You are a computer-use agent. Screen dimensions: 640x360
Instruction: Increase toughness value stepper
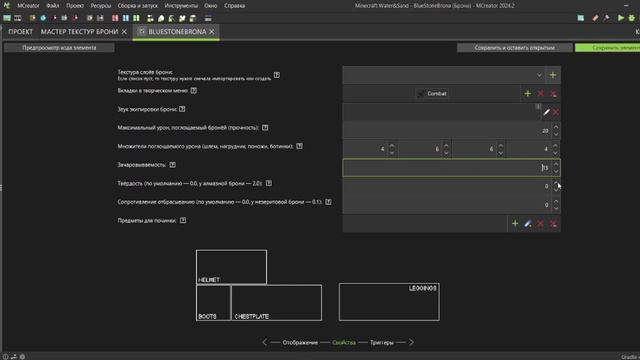[556, 183]
